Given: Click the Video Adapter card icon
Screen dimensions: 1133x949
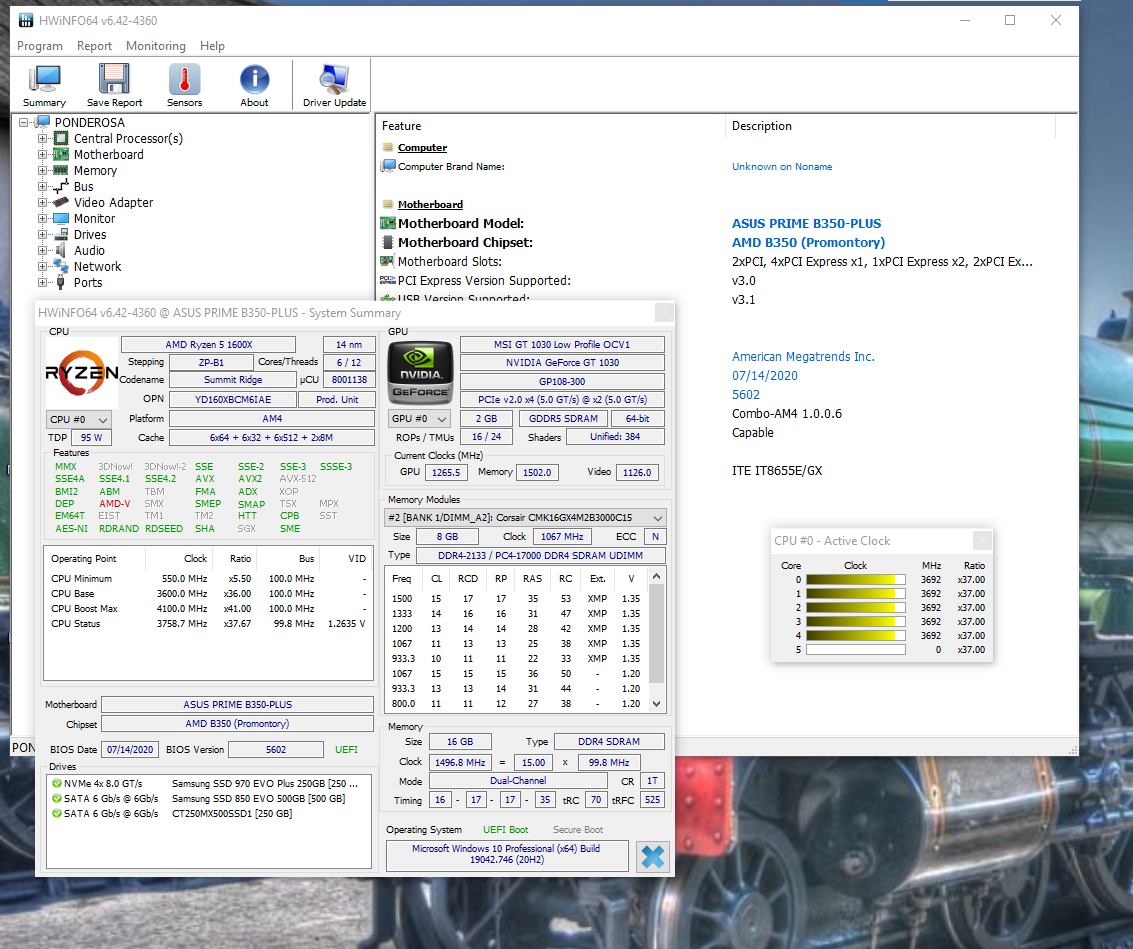Looking at the screenshot, I should point(61,202).
